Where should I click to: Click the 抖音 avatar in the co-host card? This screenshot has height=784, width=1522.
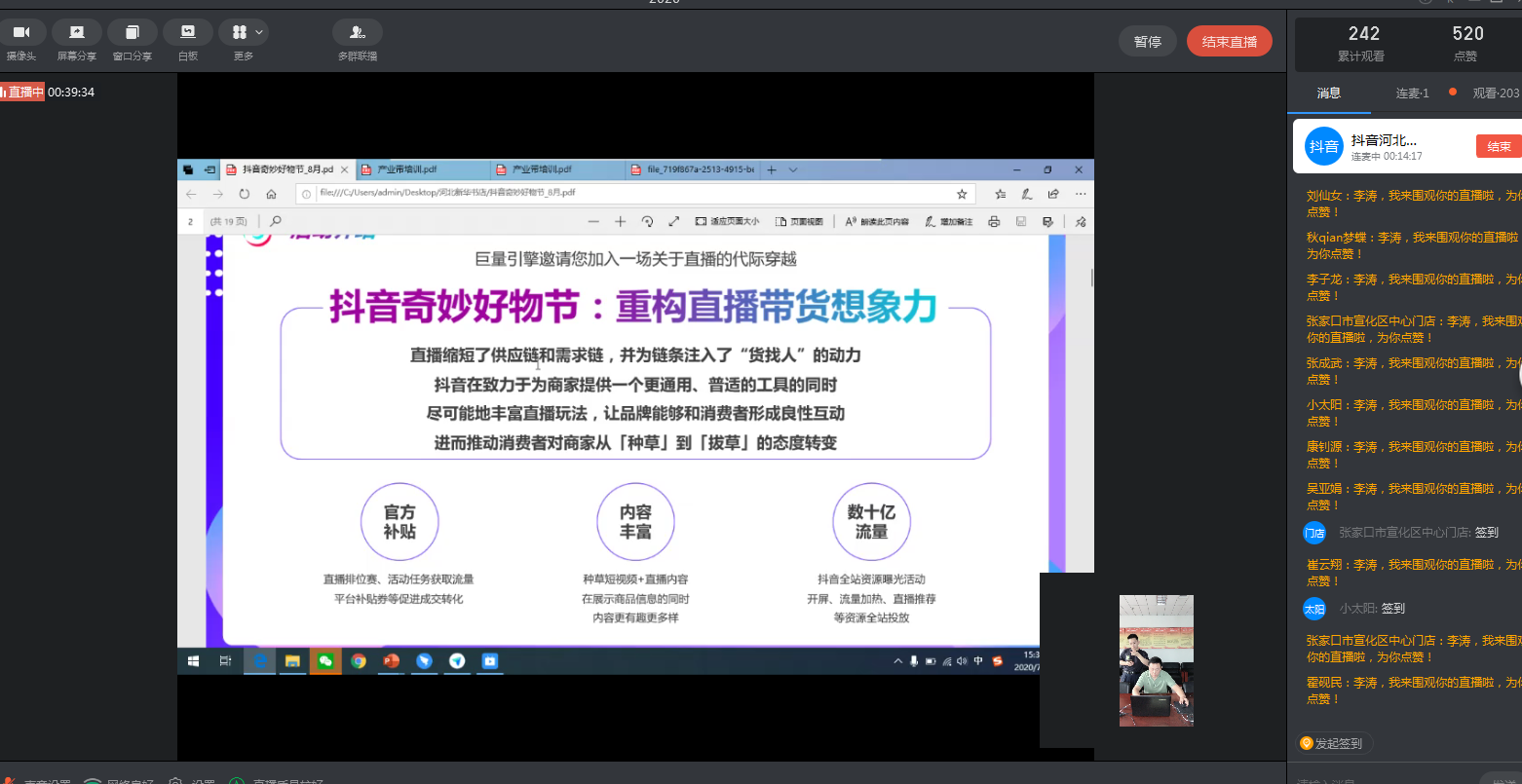[x=1324, y=147]
